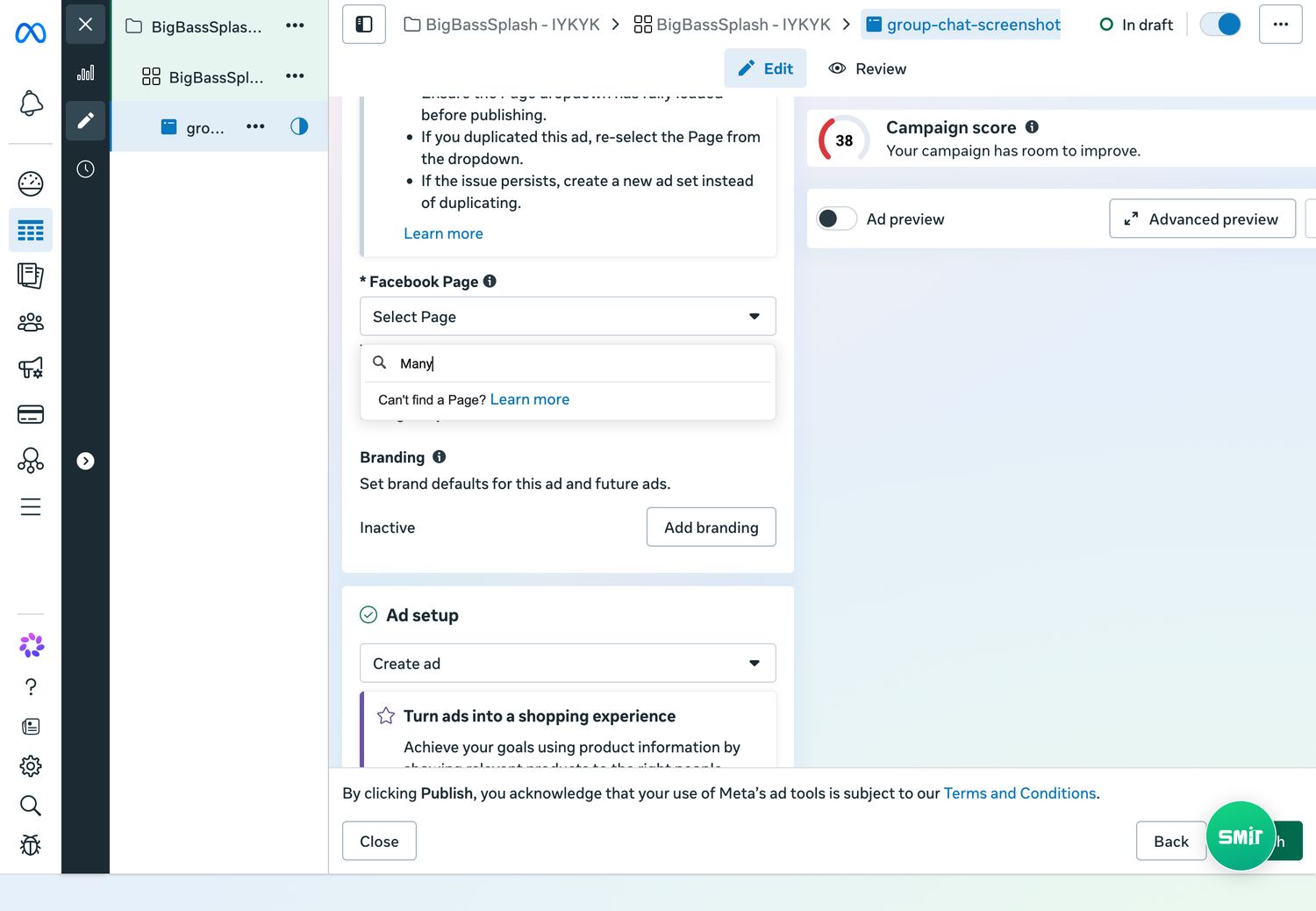The height and width of the screenshot is (911, 1316).
Task: Open Account overview gauge icon
Action: 31,183
